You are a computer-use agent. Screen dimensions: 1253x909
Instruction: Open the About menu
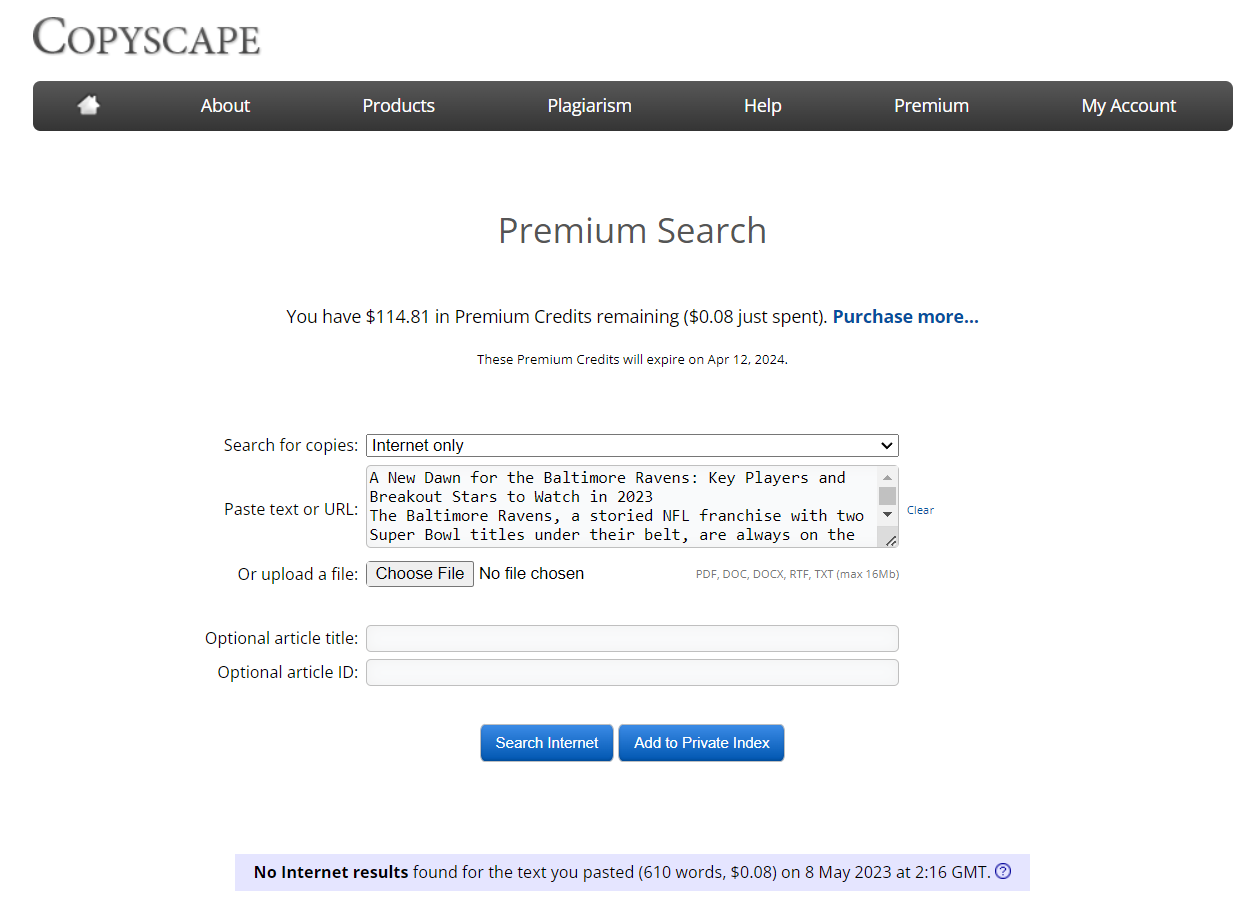pyautogui.click(x=225, y=105)
